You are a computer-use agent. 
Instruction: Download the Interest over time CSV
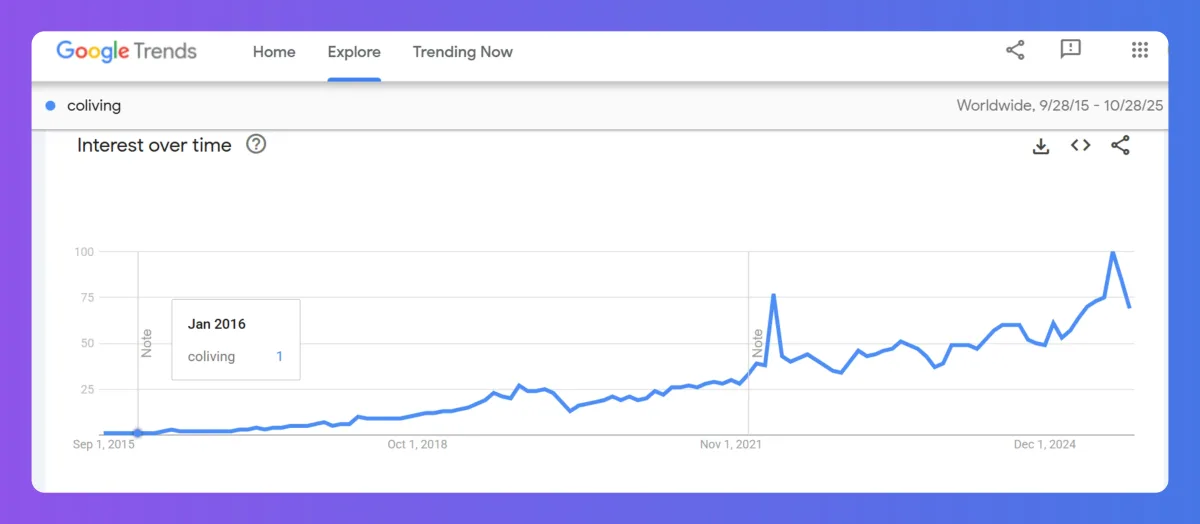[1041, 146]
